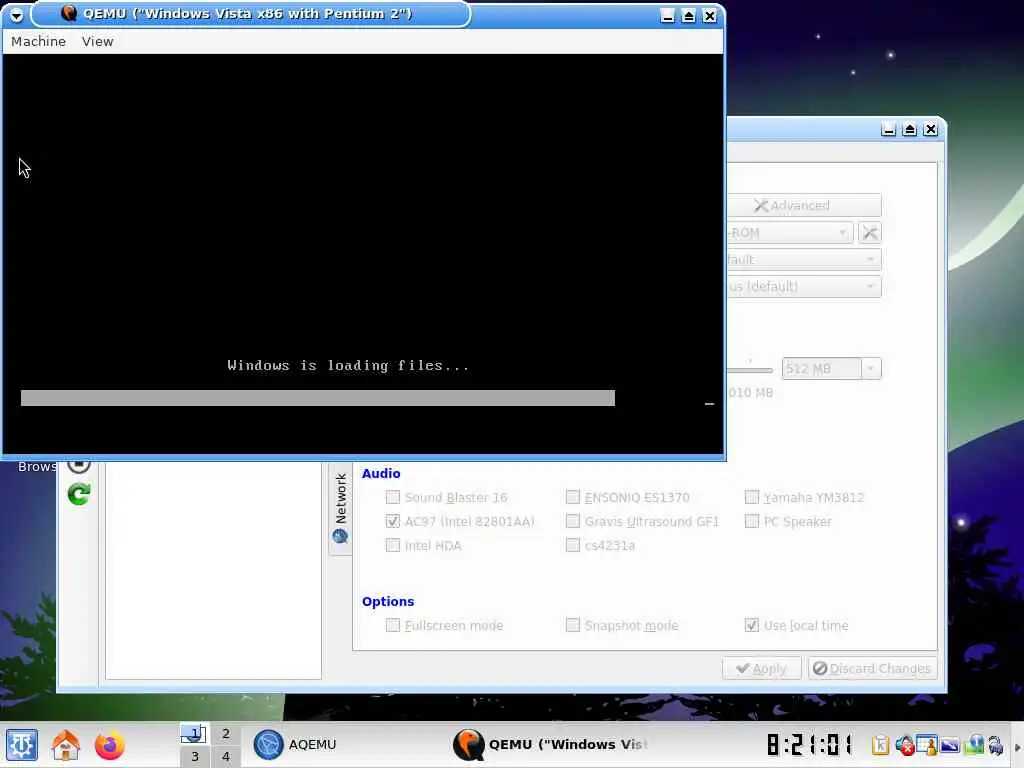Enable cs4231a audio checkbox
This screenshot has width=1024, height=768.
pos(573,545)
